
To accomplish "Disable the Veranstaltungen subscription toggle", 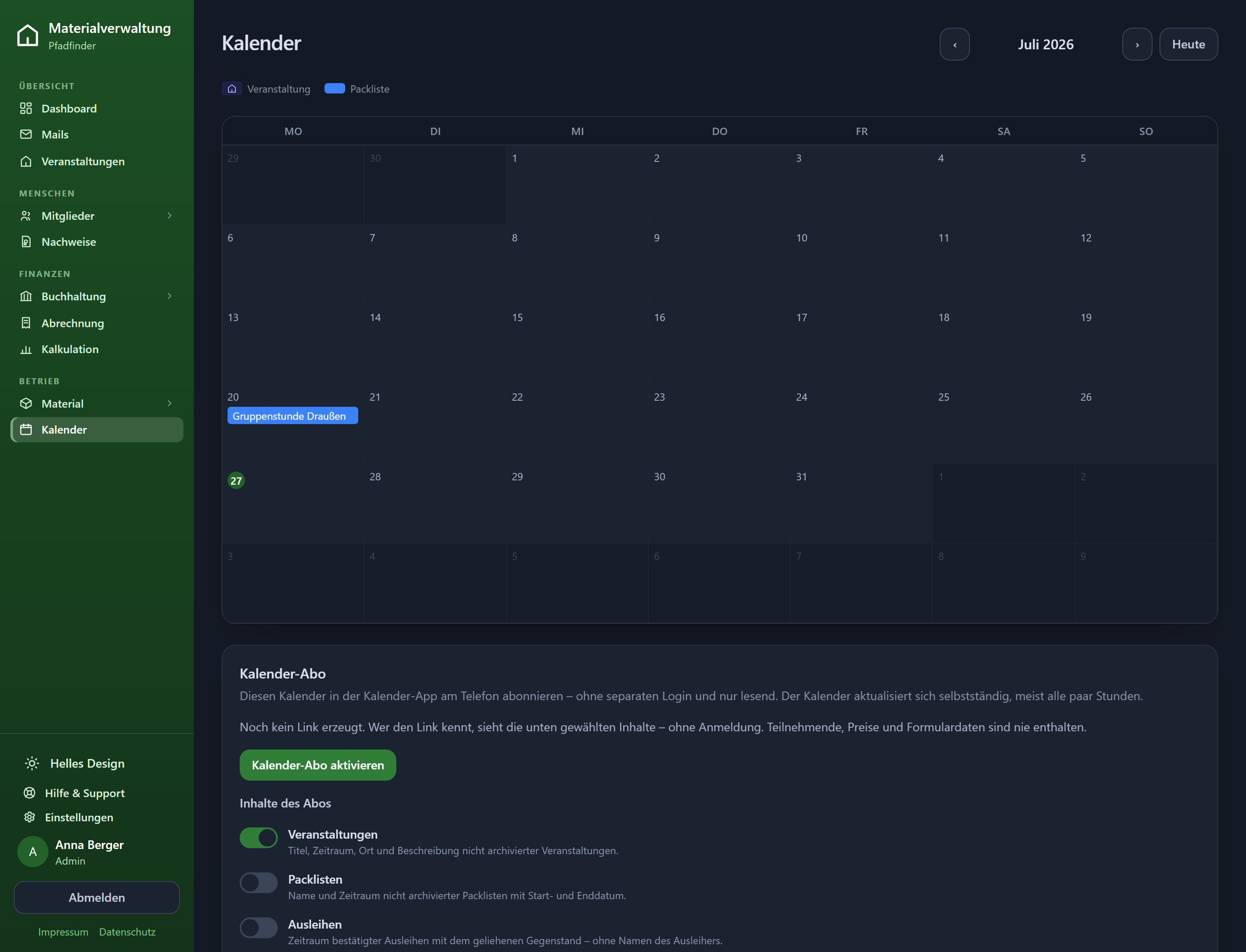I will [258, 837].
